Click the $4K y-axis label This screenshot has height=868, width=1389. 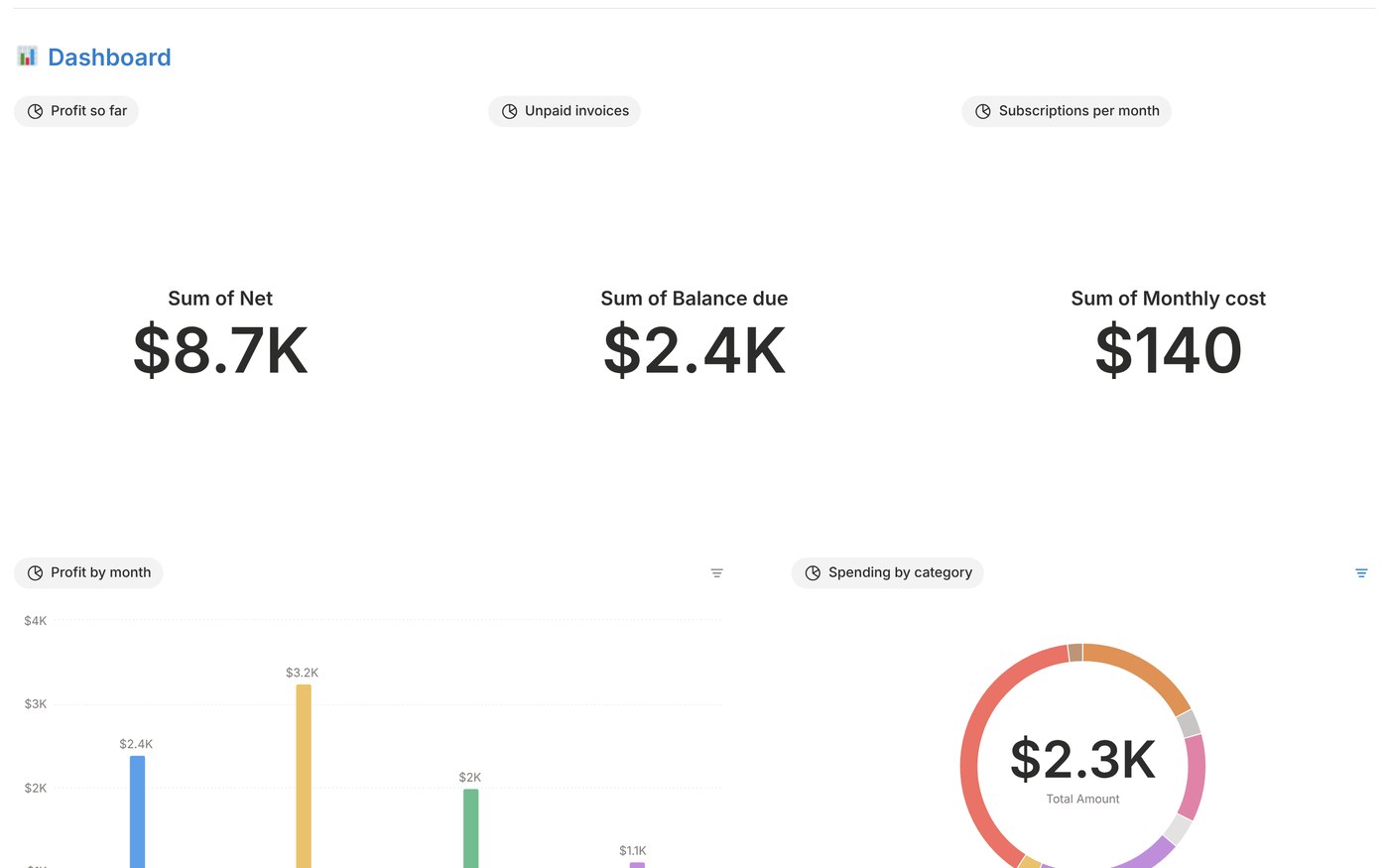(x=36, y=621)
